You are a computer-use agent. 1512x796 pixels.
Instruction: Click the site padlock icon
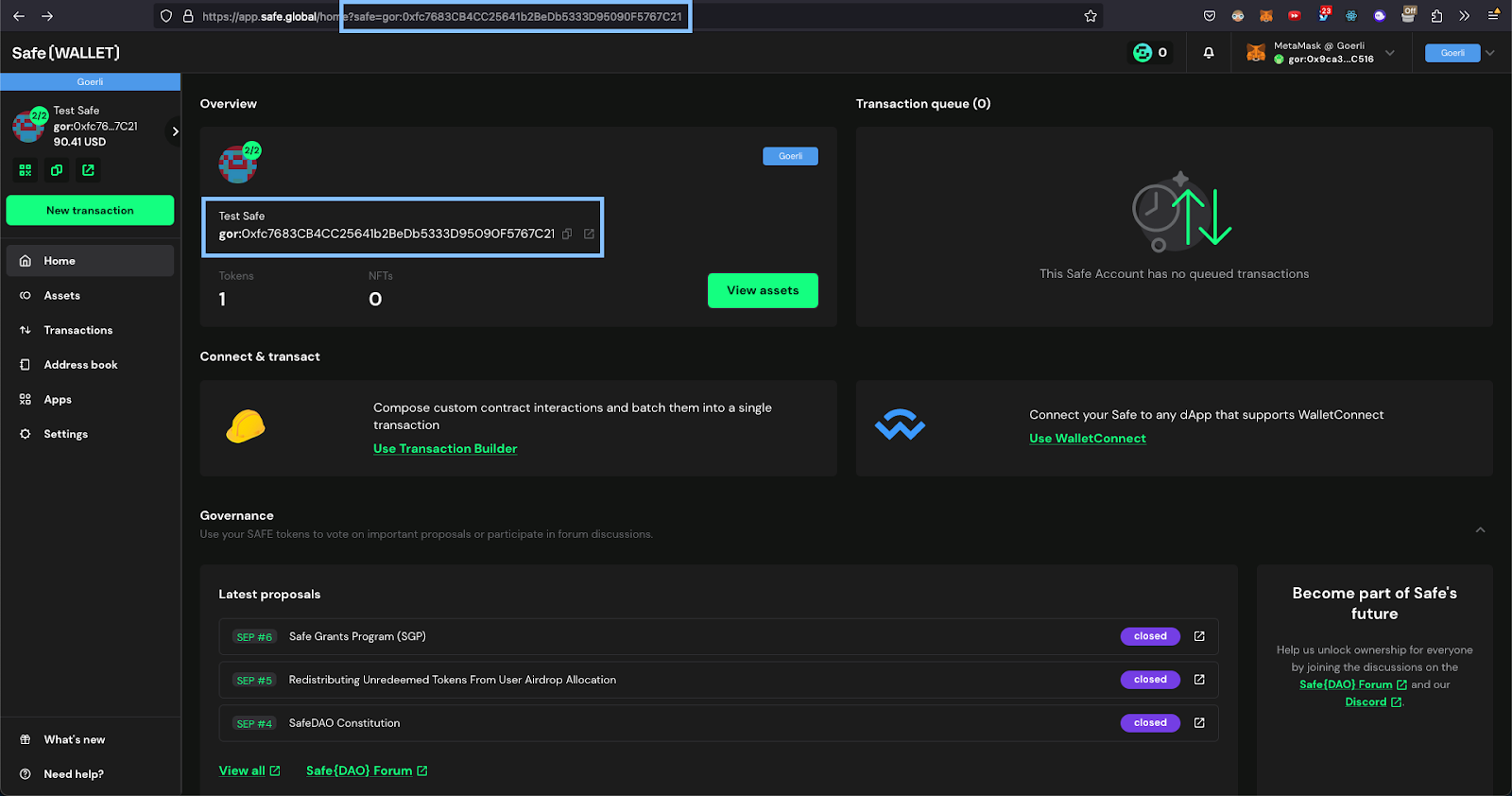188,16
